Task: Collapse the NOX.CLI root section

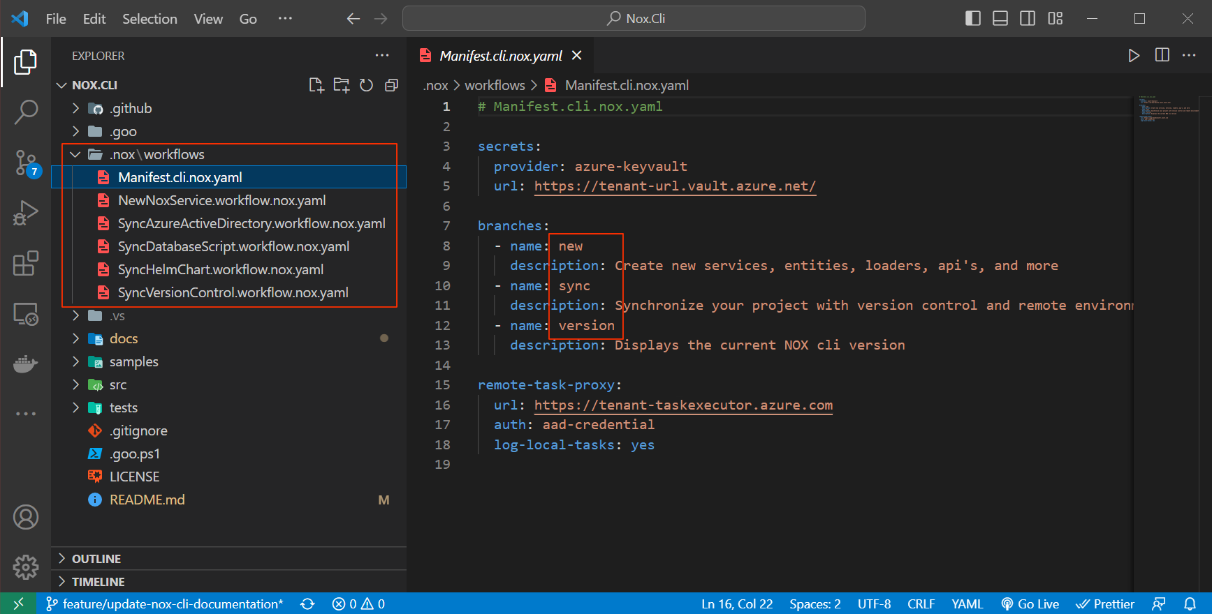Action: 94,85
